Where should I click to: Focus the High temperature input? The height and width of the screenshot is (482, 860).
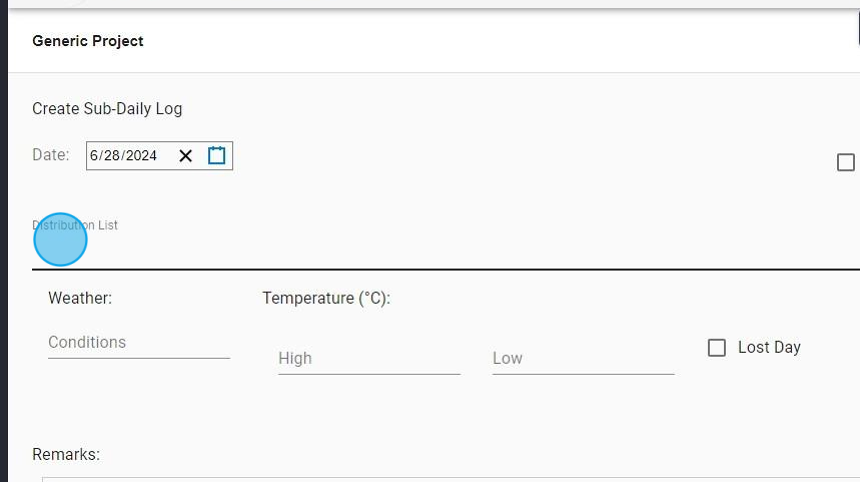pos(368,358)
